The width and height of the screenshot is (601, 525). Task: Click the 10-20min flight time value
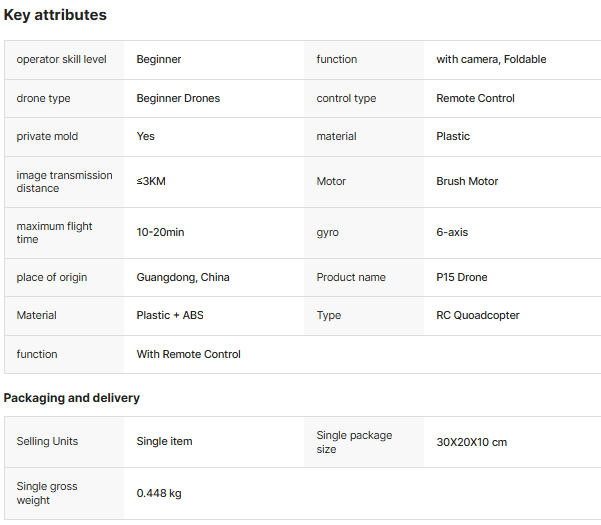160,232
